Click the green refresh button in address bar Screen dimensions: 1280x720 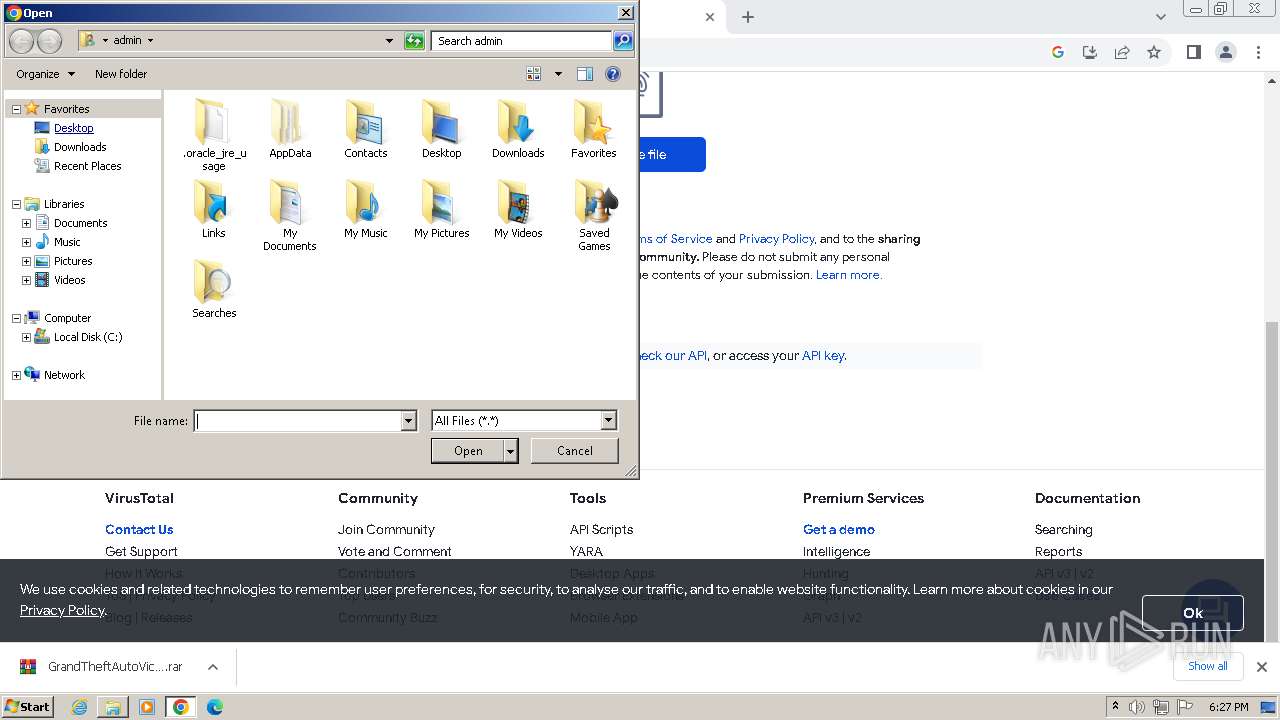coord(414,41)
